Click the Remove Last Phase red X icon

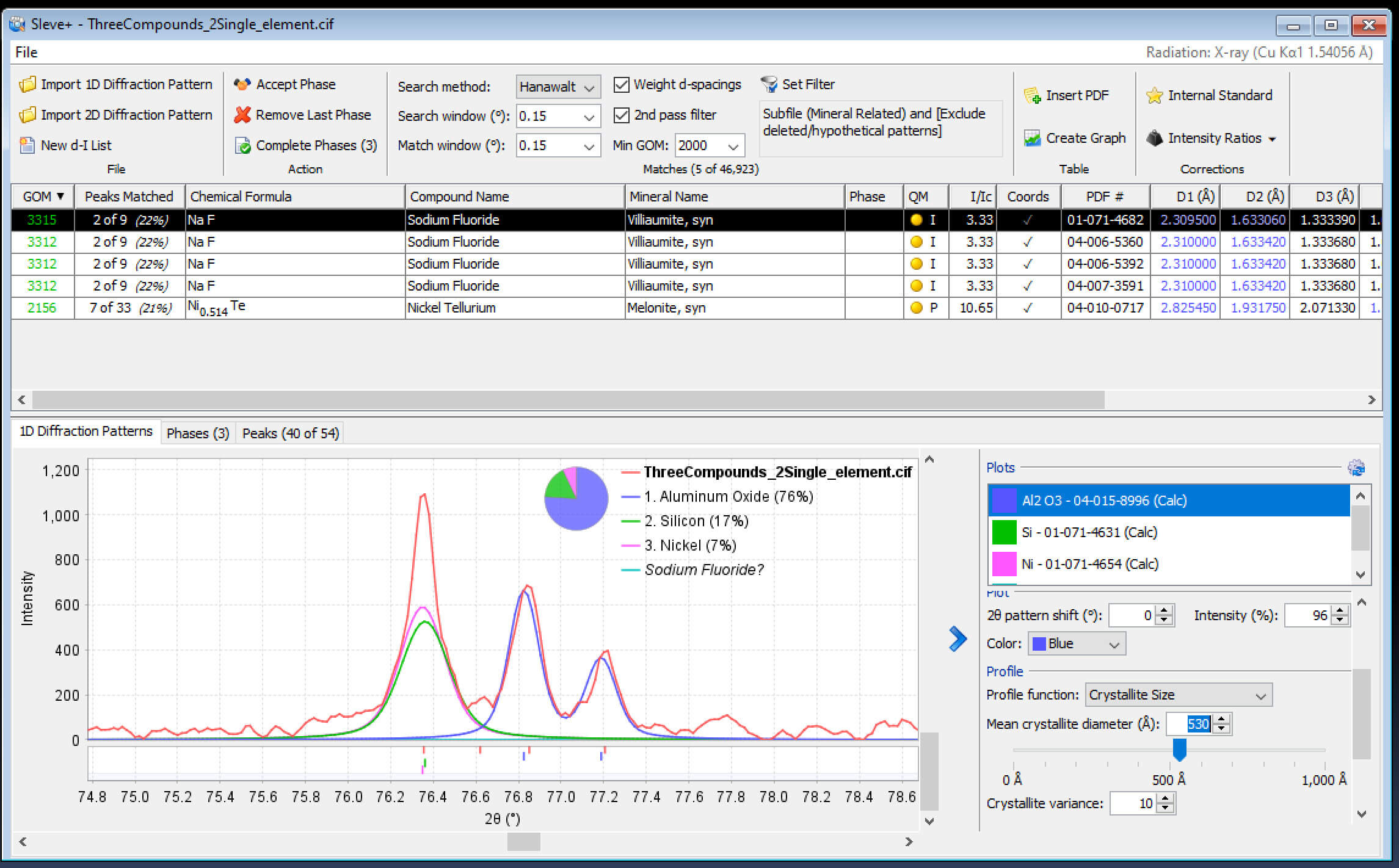(x=242, y=115)
